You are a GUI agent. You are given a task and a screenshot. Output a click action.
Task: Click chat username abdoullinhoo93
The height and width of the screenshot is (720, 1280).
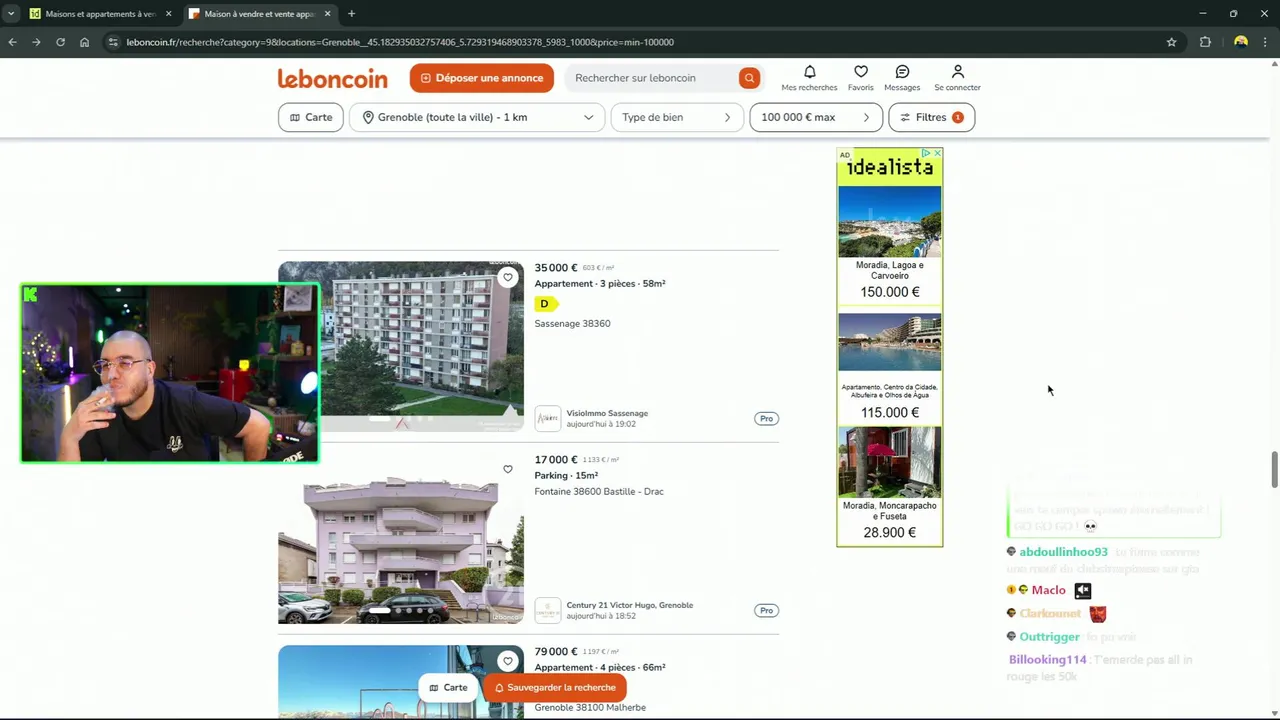click(1063, 552)
